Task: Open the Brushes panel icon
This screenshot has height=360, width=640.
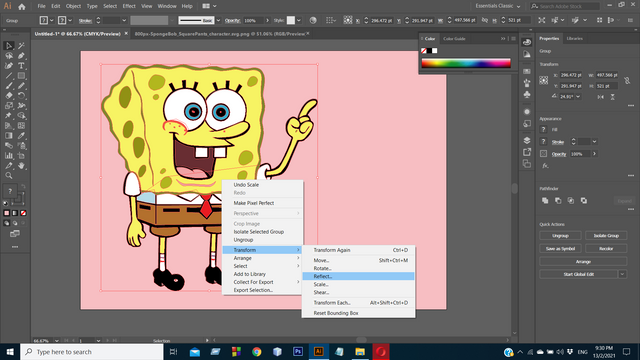Action: point(527,83)
